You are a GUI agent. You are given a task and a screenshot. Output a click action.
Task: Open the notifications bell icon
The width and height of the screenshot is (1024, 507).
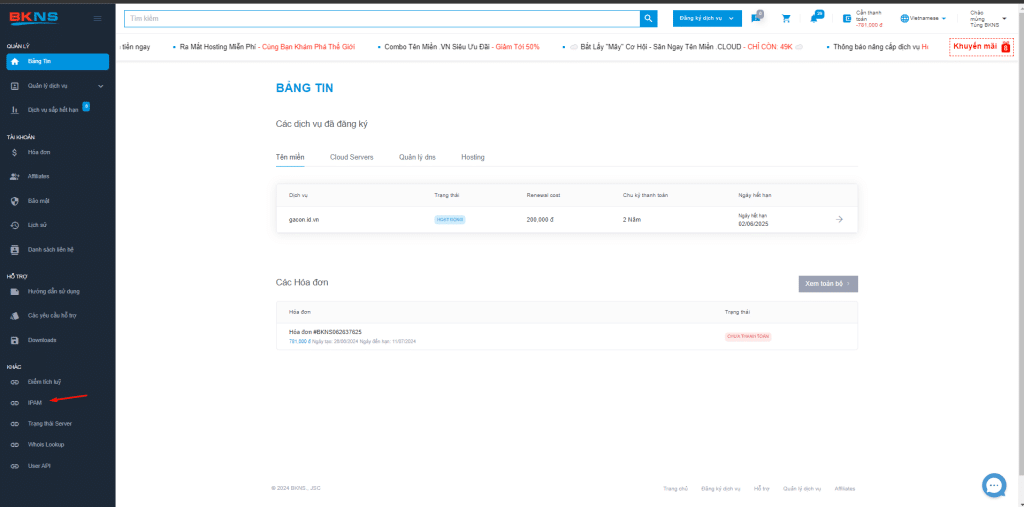[816, 19]
